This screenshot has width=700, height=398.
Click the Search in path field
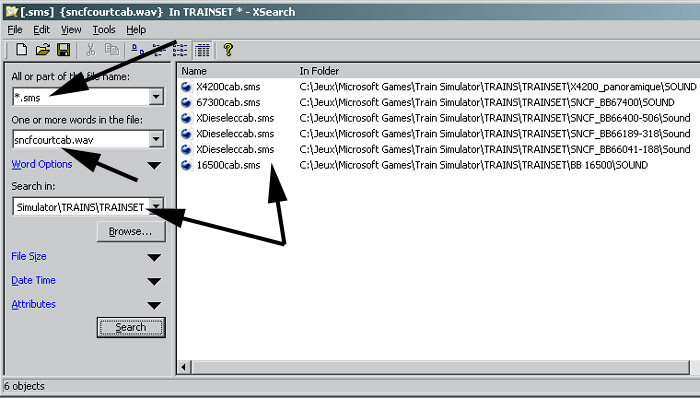tap(81, 206)
